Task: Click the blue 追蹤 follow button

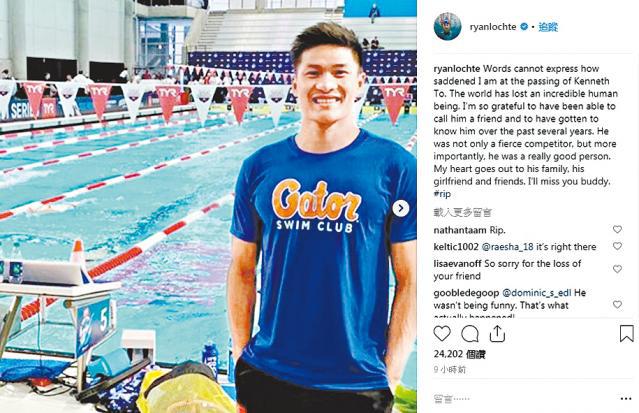Action: (x=548, y=27)
